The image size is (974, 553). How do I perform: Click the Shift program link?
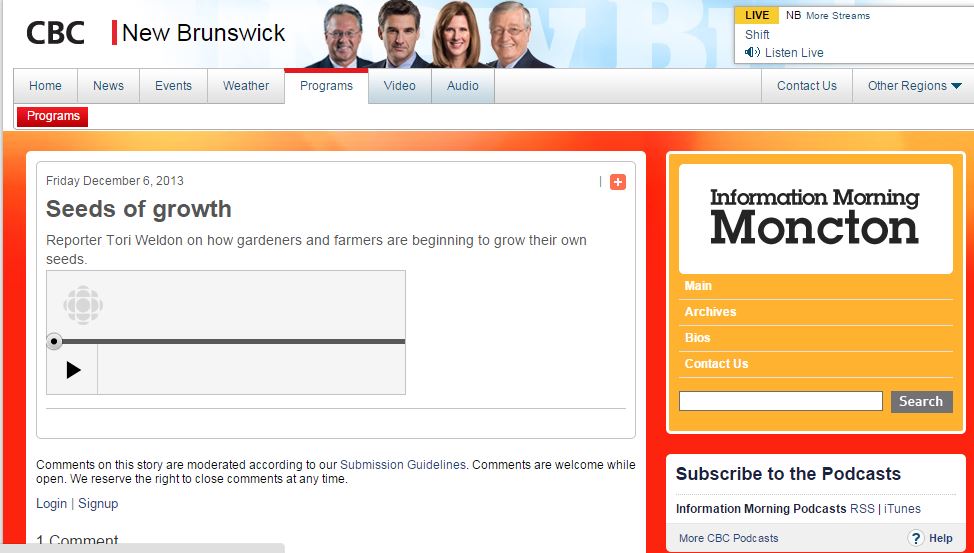[757, 35]
